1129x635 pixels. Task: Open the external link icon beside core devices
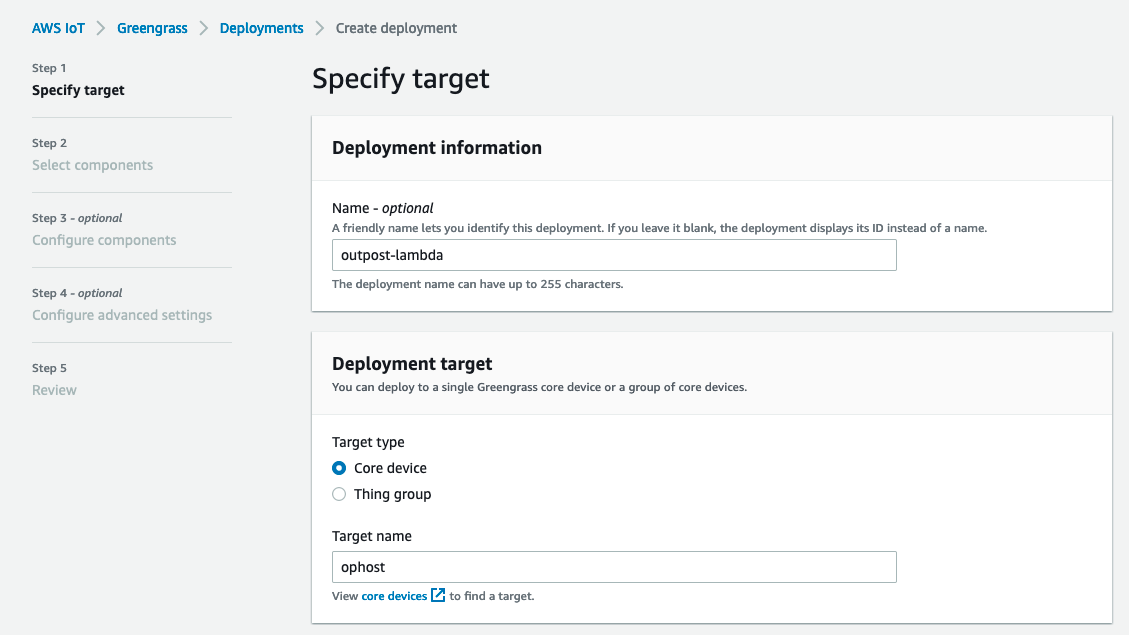tap(438, 596)
